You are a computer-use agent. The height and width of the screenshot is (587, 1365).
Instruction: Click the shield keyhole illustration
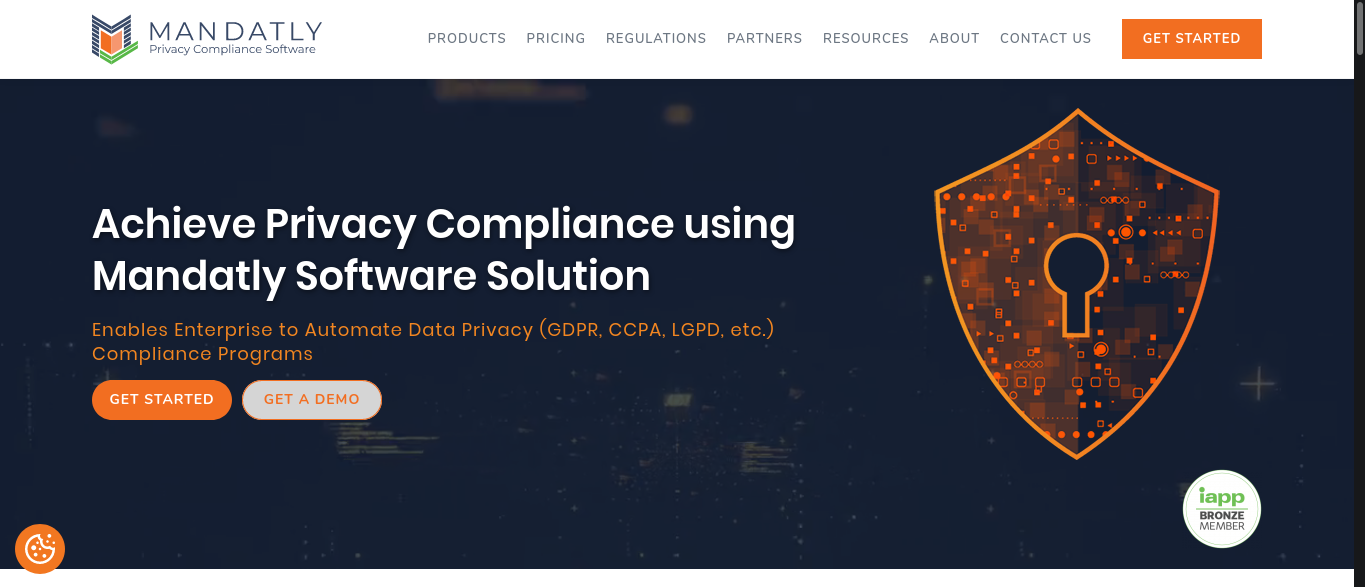1077,283
